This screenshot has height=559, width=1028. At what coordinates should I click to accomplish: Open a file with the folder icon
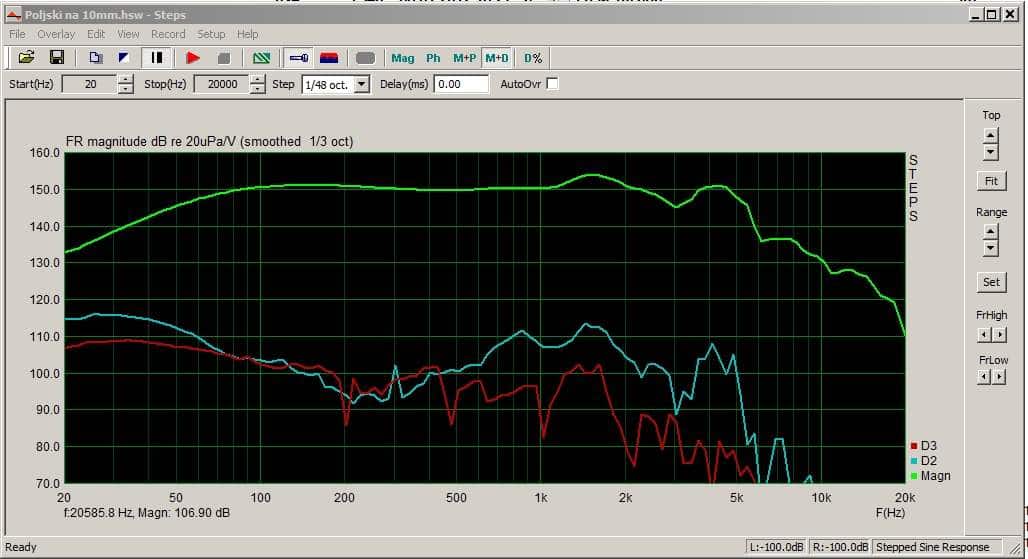tap(26, 58)
